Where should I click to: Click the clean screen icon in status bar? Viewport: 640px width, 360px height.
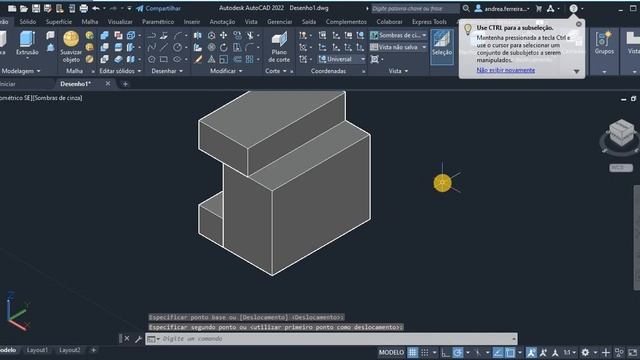point(632,353)
